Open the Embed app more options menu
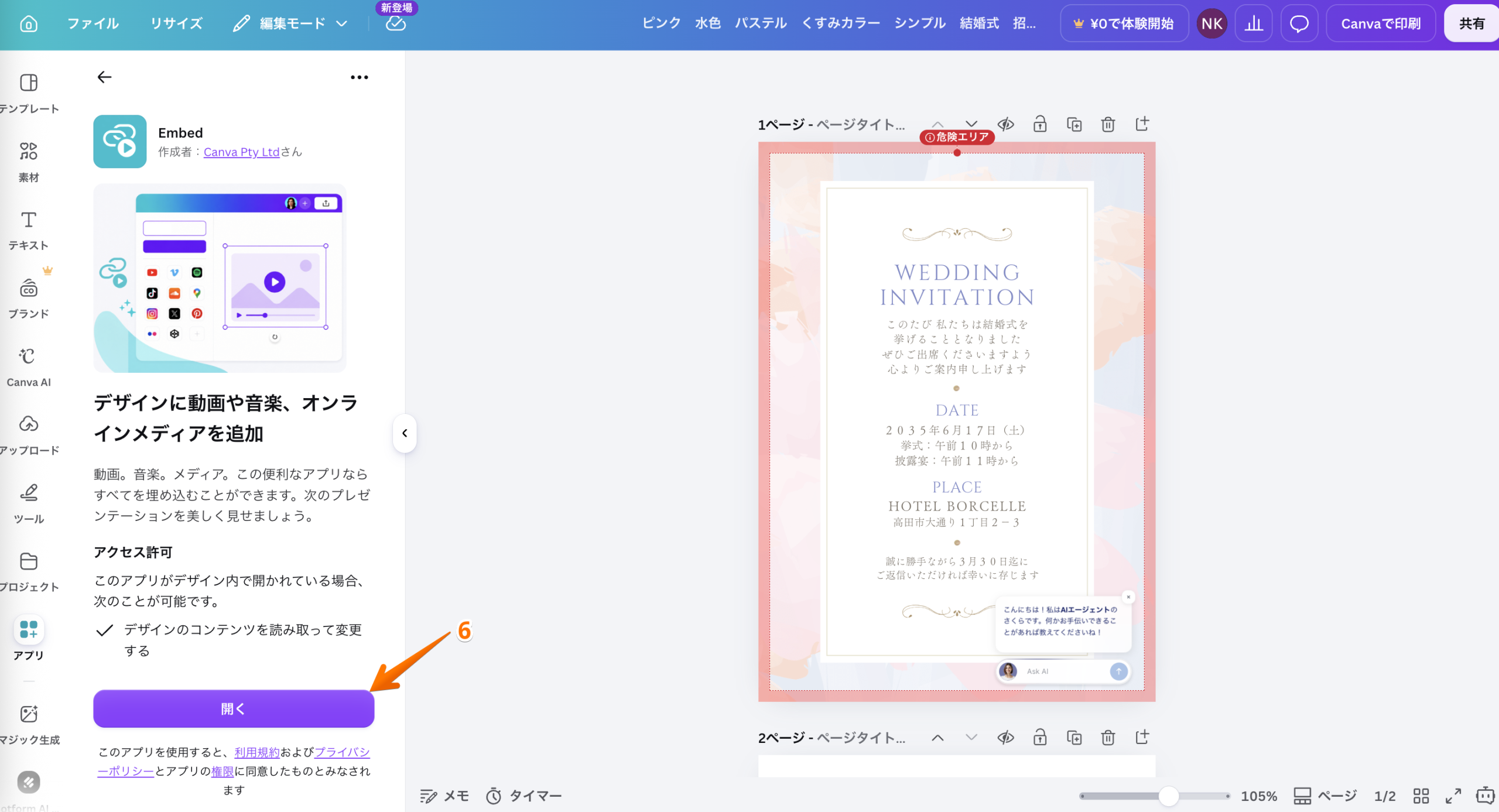Screen dimensions: 1499x812 click(359, 77)
